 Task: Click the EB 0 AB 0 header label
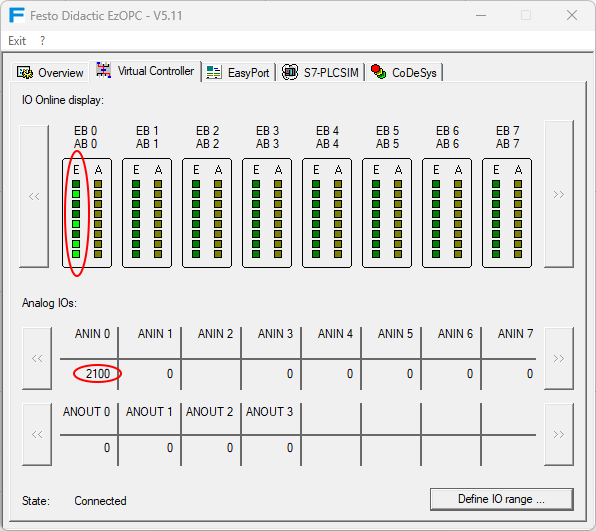coord(86,137)
